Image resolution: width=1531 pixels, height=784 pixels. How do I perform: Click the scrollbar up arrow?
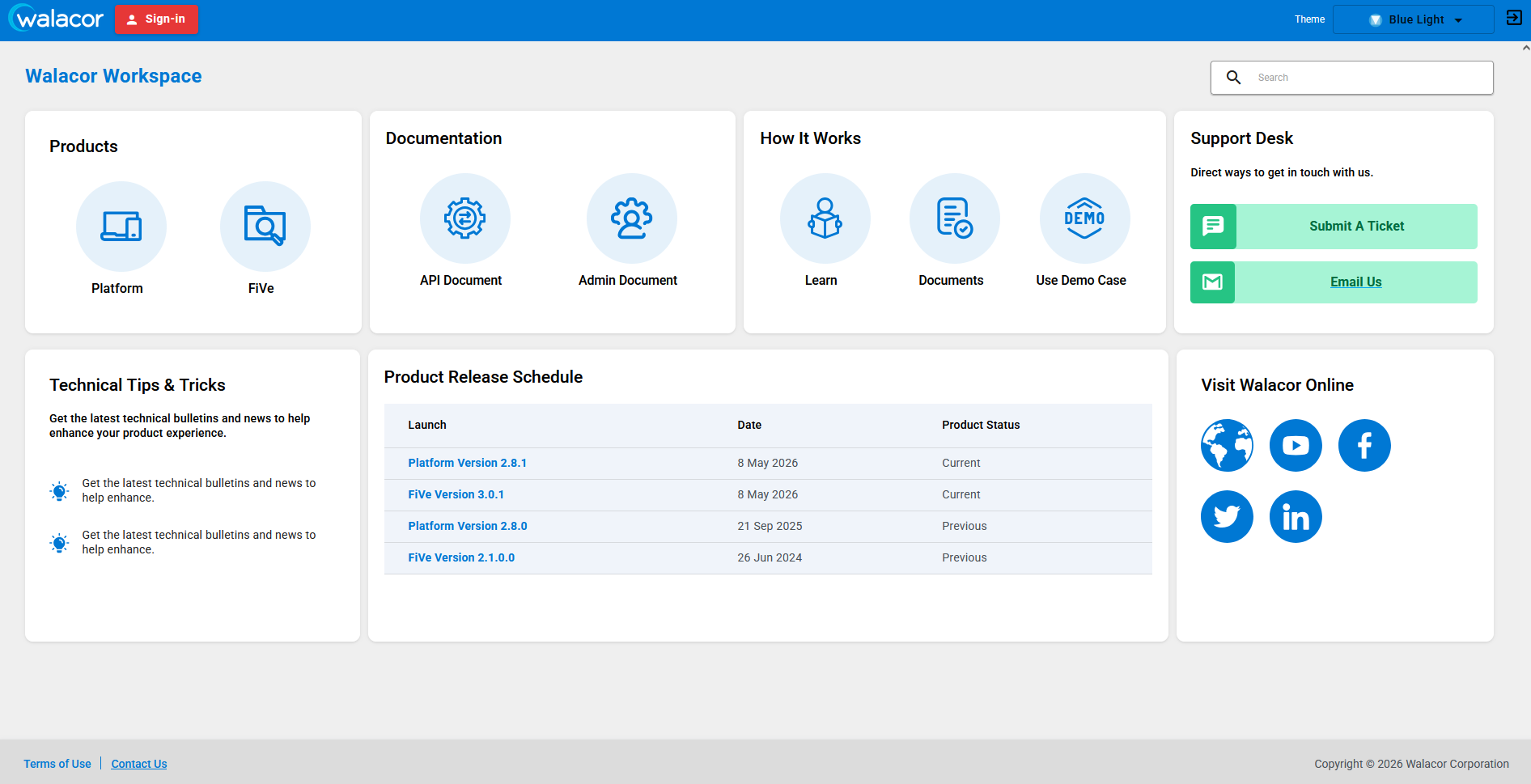pyautogui.click(x=1525, y=48)
